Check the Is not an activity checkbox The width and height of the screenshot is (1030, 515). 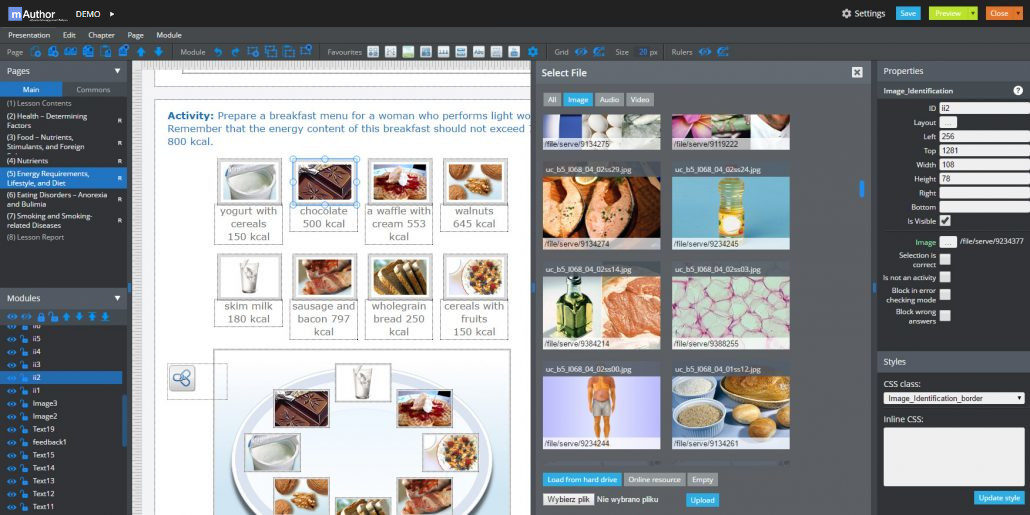coord(945,277)
